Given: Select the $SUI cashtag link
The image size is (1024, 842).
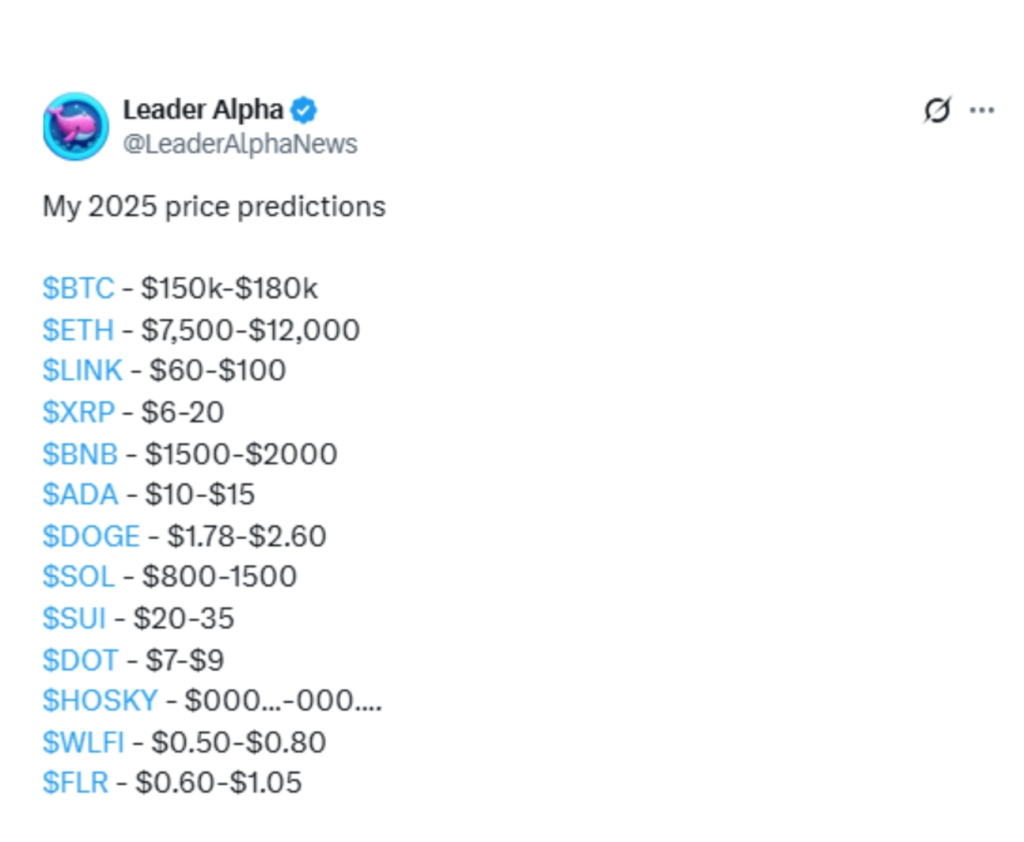Looking at the screenshot, I should point(74,619).
